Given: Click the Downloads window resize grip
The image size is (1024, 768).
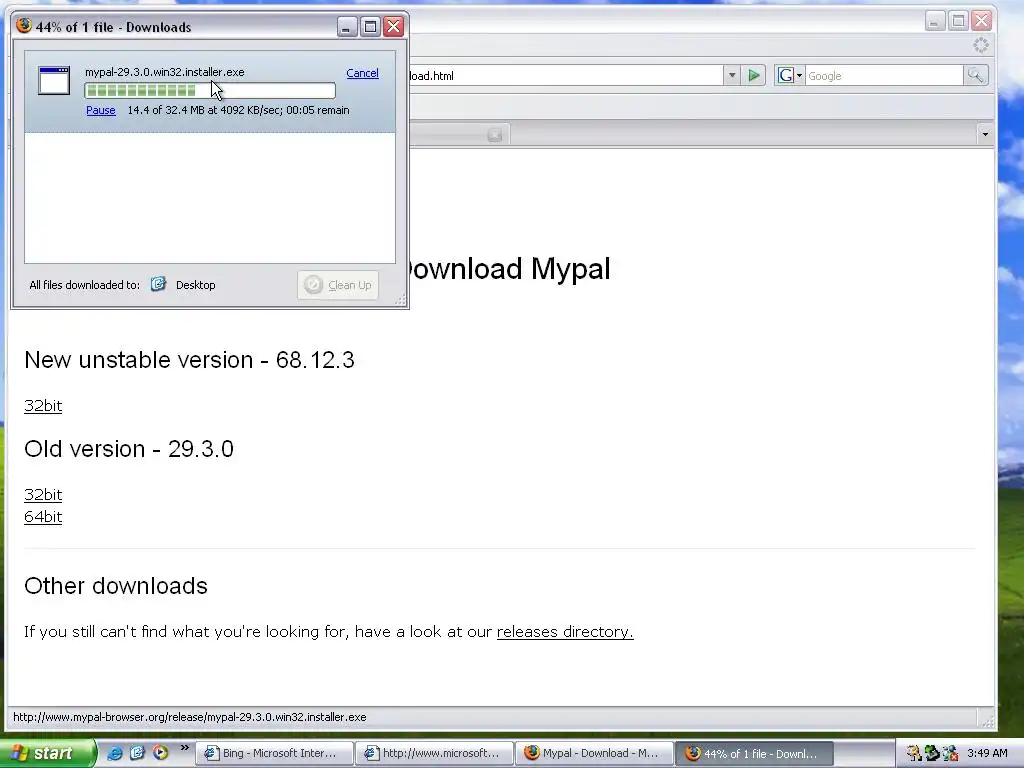Looking at the screenshot, I should pos(400,300).
